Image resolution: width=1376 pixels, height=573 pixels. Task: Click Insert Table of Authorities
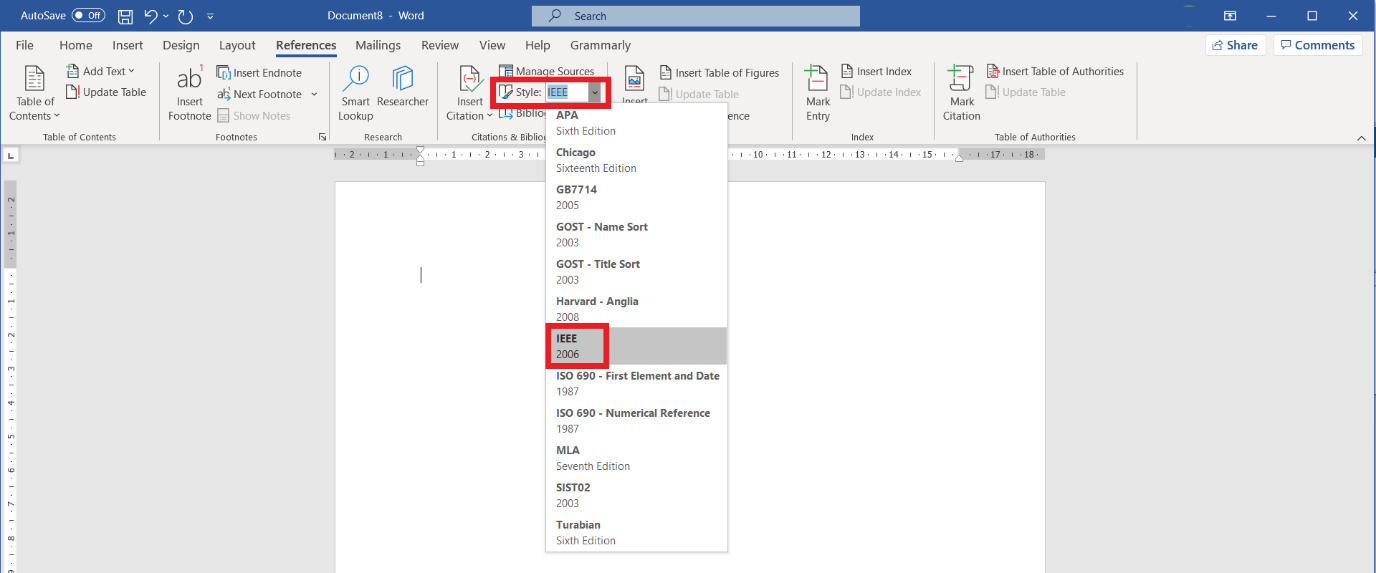point(1055,71)
